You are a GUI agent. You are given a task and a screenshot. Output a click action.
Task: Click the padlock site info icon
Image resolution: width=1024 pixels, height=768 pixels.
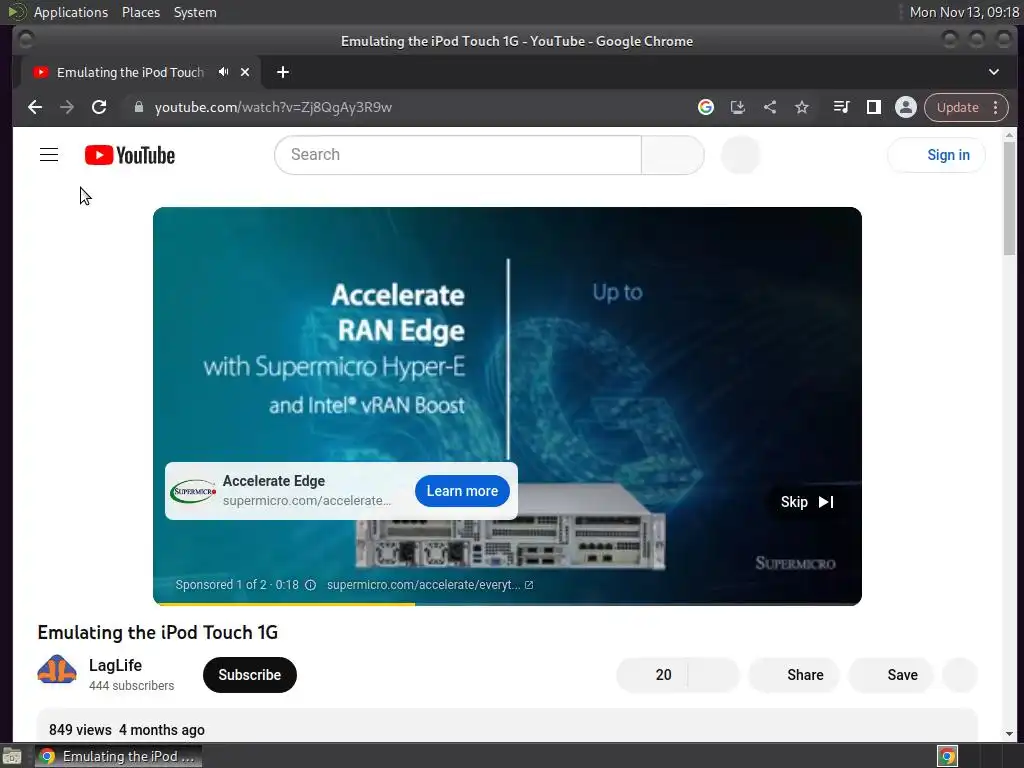pos(138,106)
